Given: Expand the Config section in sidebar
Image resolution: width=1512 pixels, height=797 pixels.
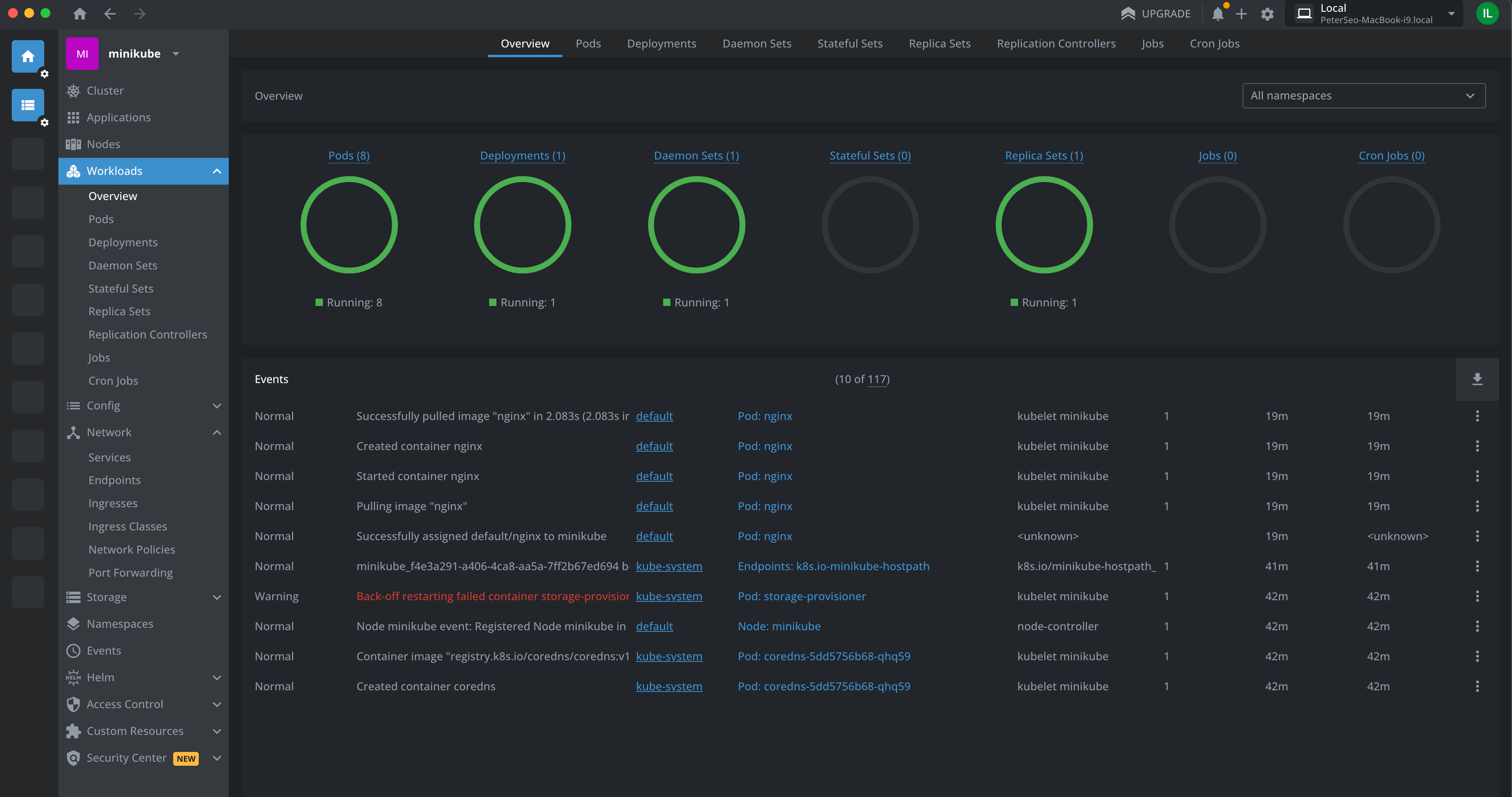Looking at the screenshot, I should (217, 406).
